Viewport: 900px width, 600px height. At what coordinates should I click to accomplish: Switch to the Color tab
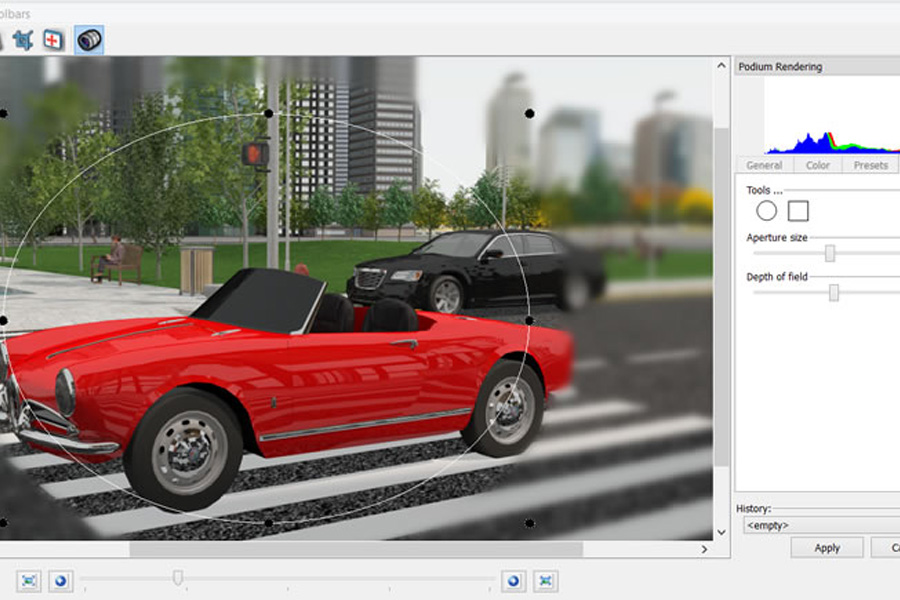click(x=818, y=165)
